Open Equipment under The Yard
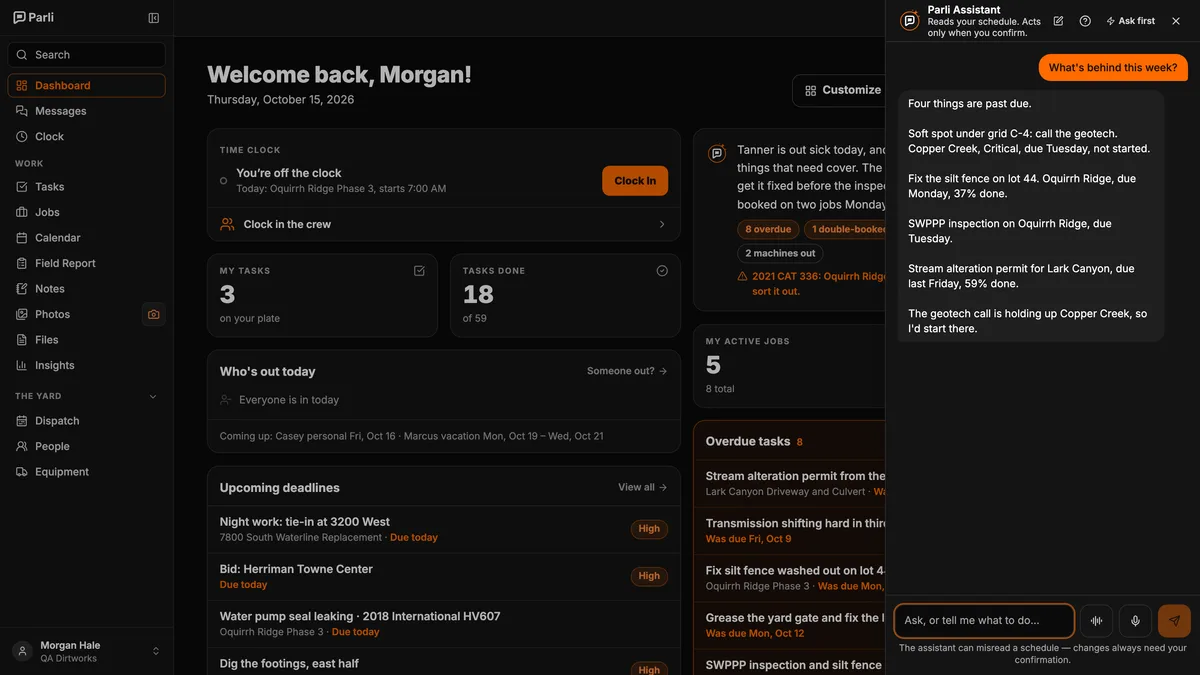Screen dimensions: 1200x675 tap(86, 472)
